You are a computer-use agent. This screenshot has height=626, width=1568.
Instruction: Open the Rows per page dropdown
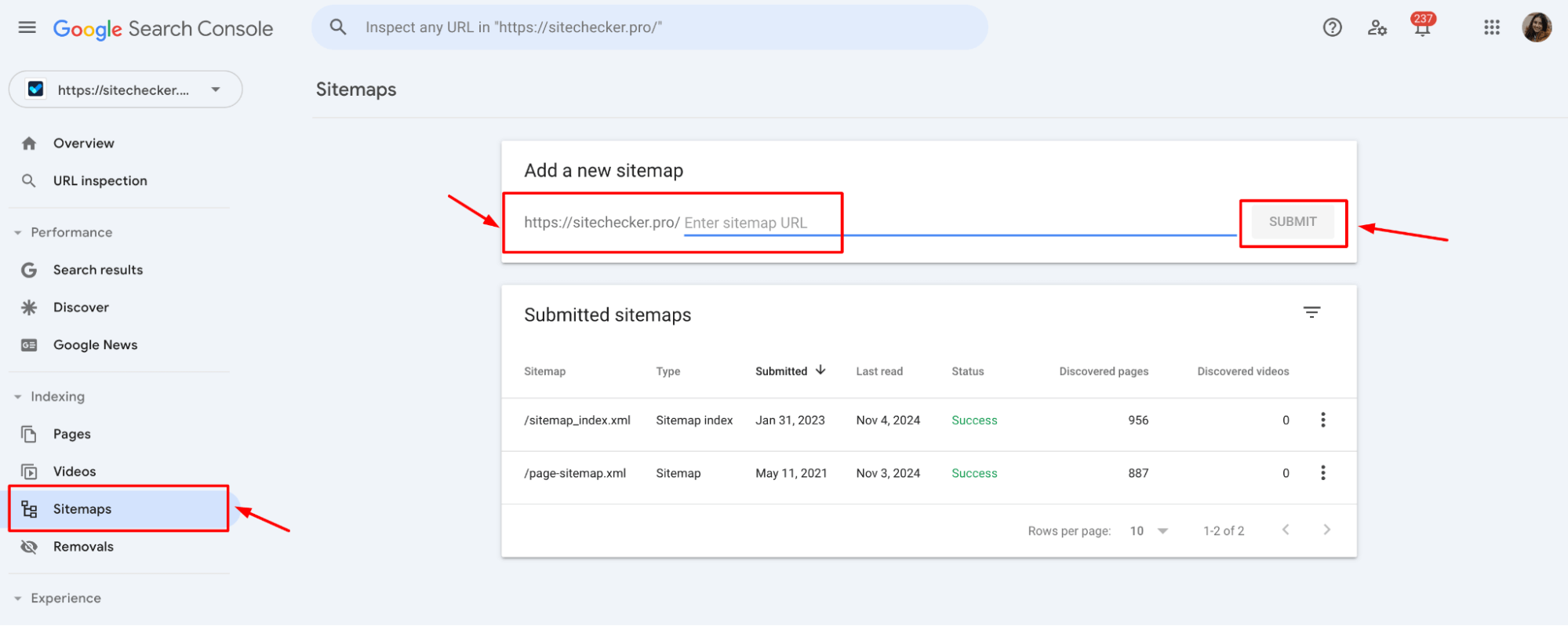[x=1149, y=531]
